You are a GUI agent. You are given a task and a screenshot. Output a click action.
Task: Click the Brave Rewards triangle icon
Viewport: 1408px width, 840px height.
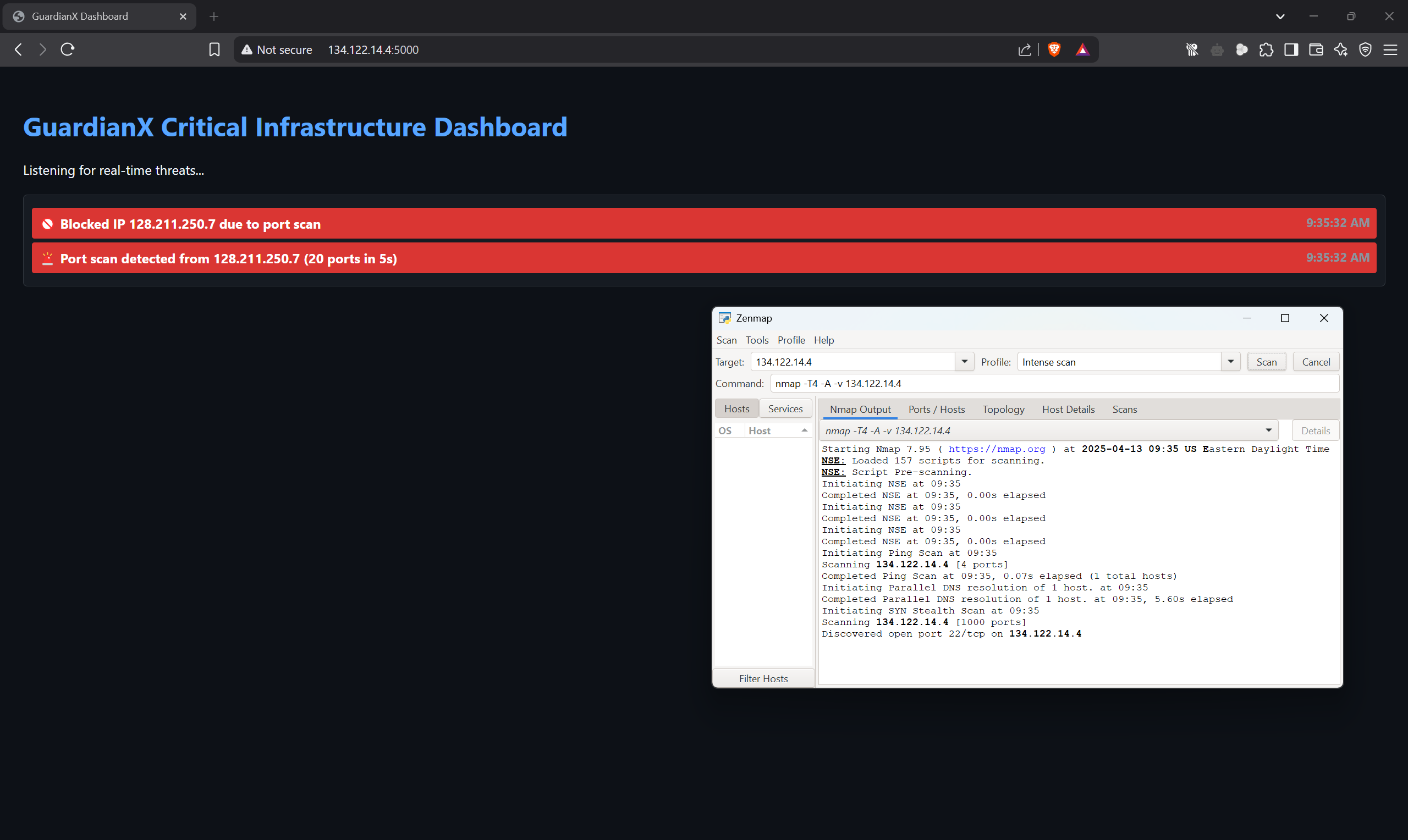[x=1082, y=50]
